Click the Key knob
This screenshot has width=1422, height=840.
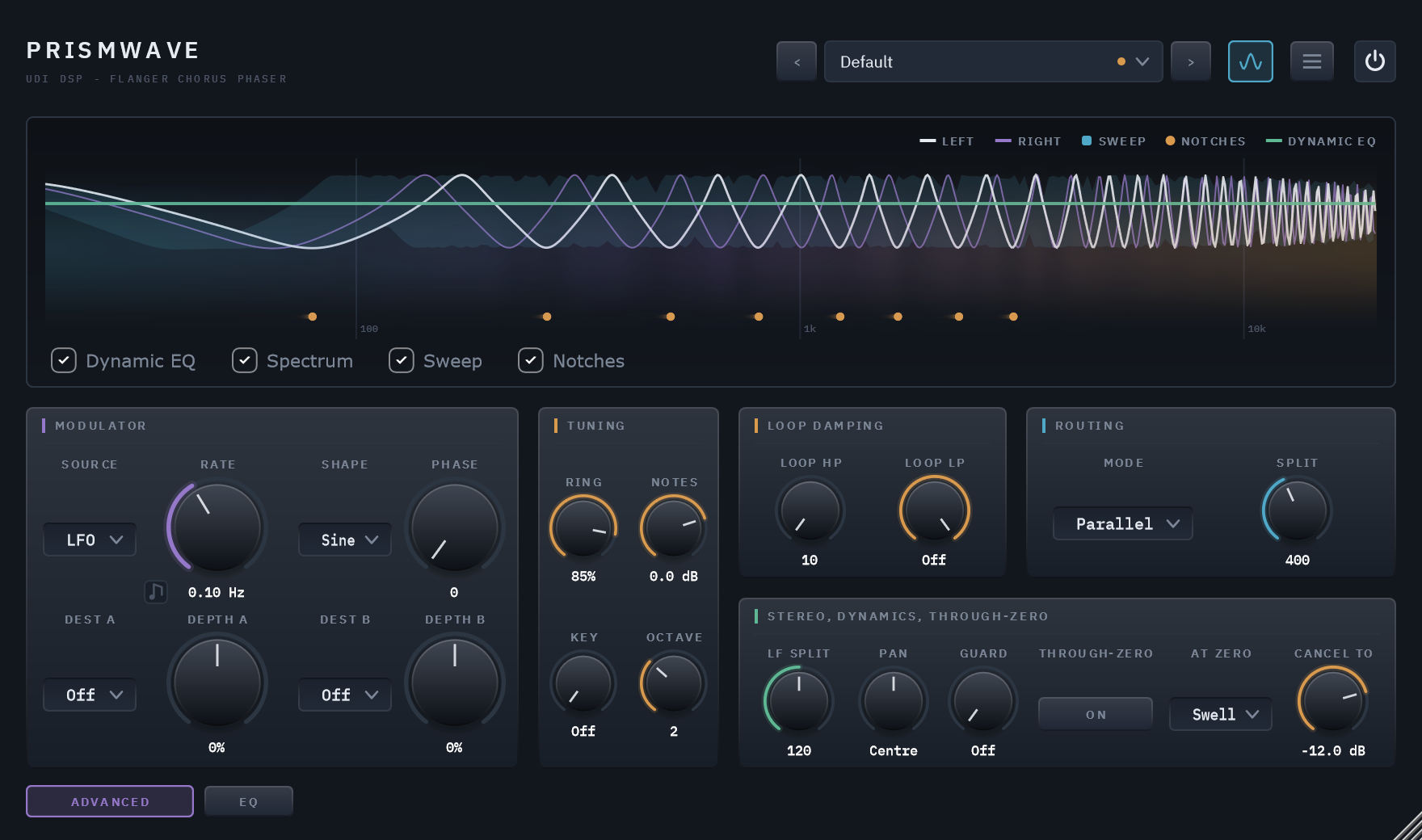[583, 682]
